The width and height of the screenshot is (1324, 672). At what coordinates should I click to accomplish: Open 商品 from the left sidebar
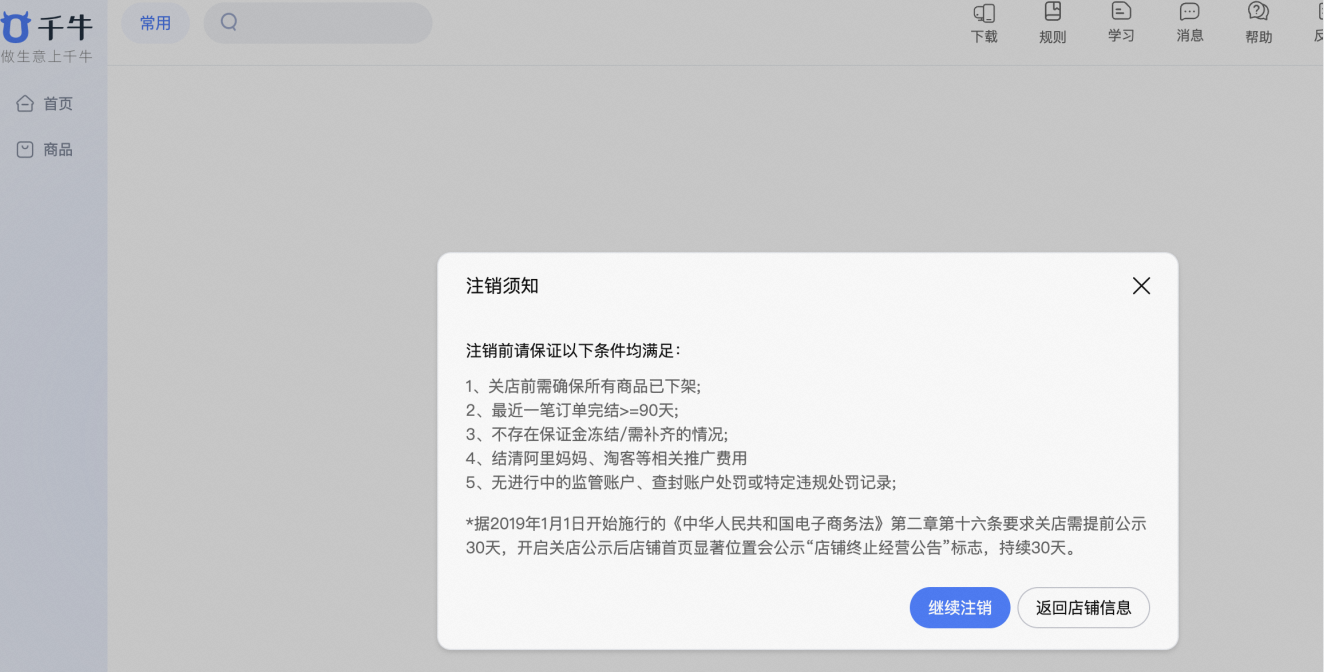pos(56,148)
